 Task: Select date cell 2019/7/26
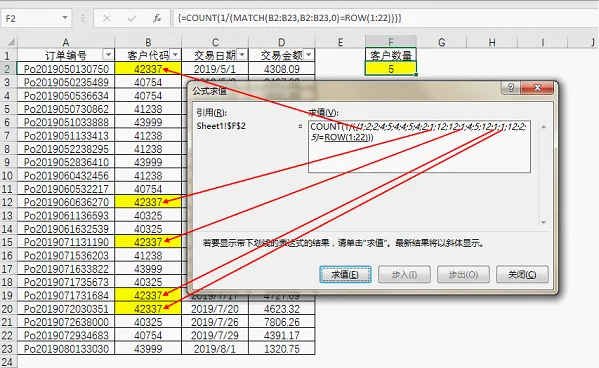click(215, 322)
